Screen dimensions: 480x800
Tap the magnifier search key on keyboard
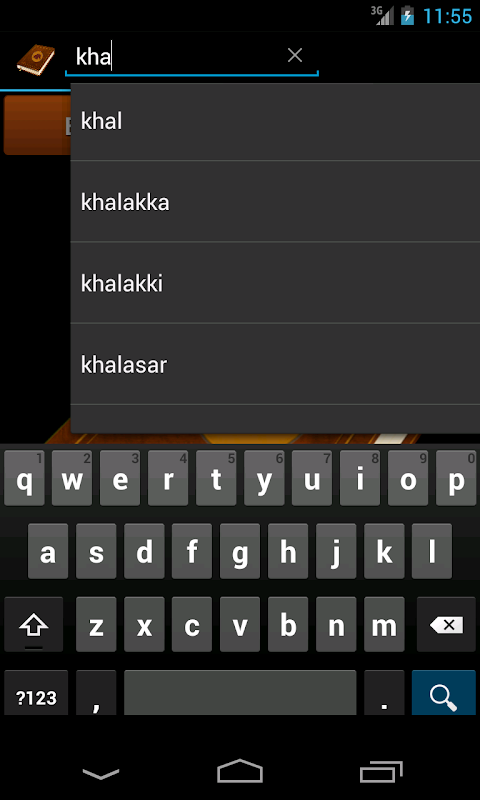[x=443, y=692]
